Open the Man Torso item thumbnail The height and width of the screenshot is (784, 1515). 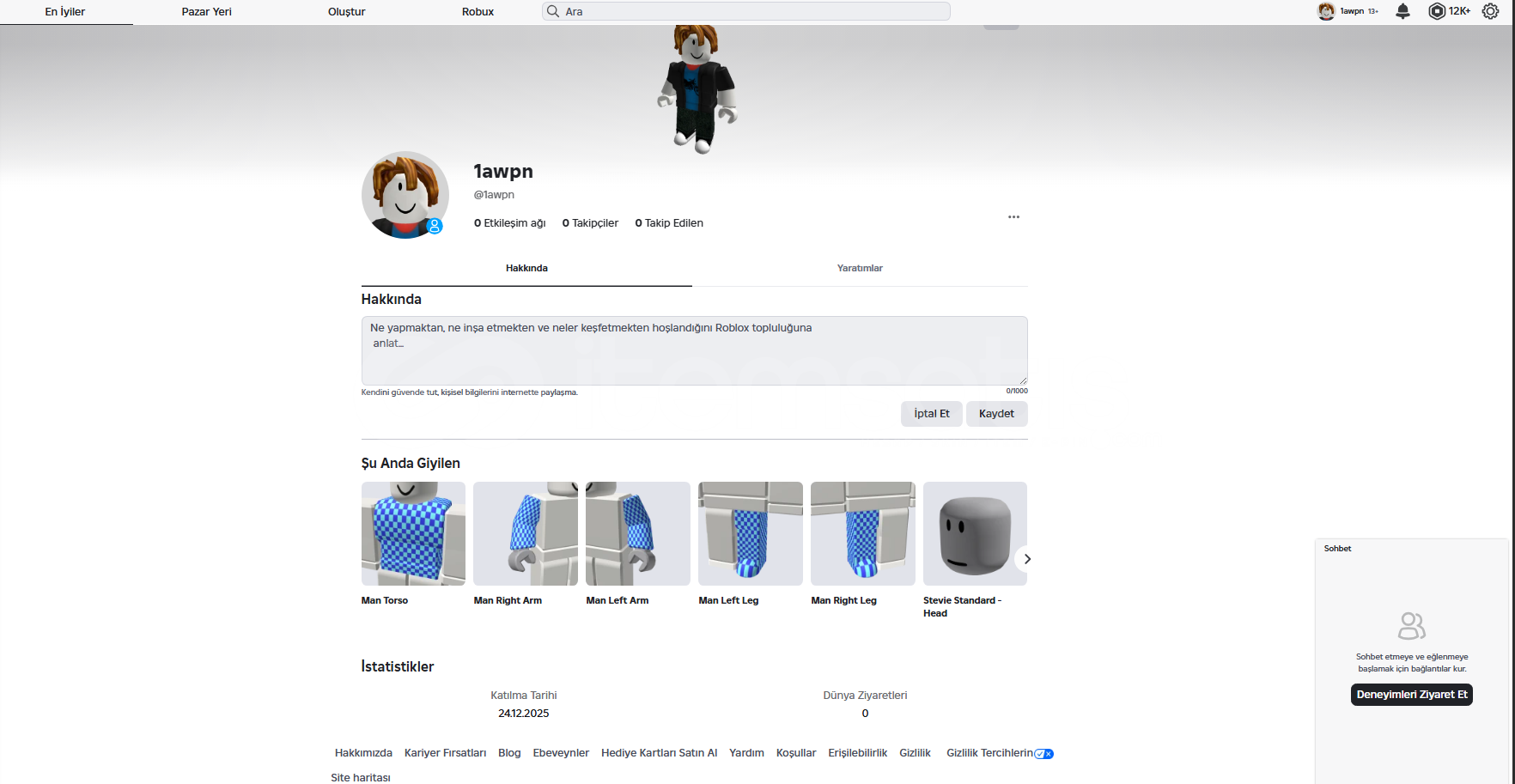click(413, 533)
